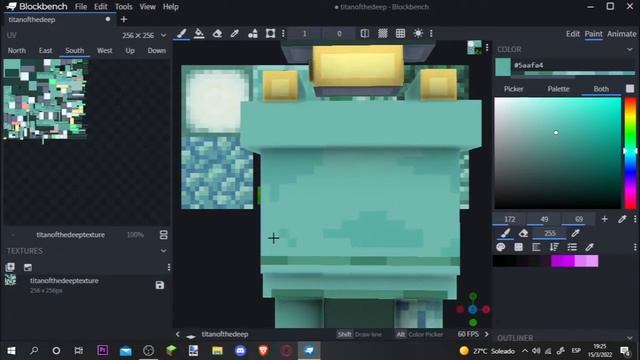Select the Paint Brush tool in toolbar

182,33
